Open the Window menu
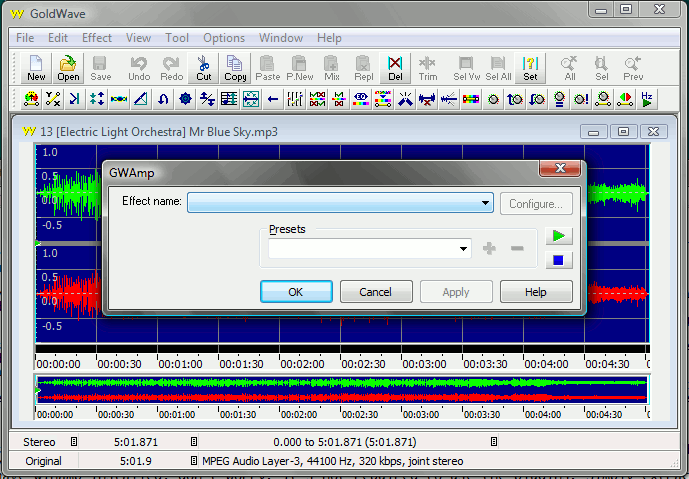The height and width of the screenshot is (479, 689). pyautogui.click(x=281, y=38)
